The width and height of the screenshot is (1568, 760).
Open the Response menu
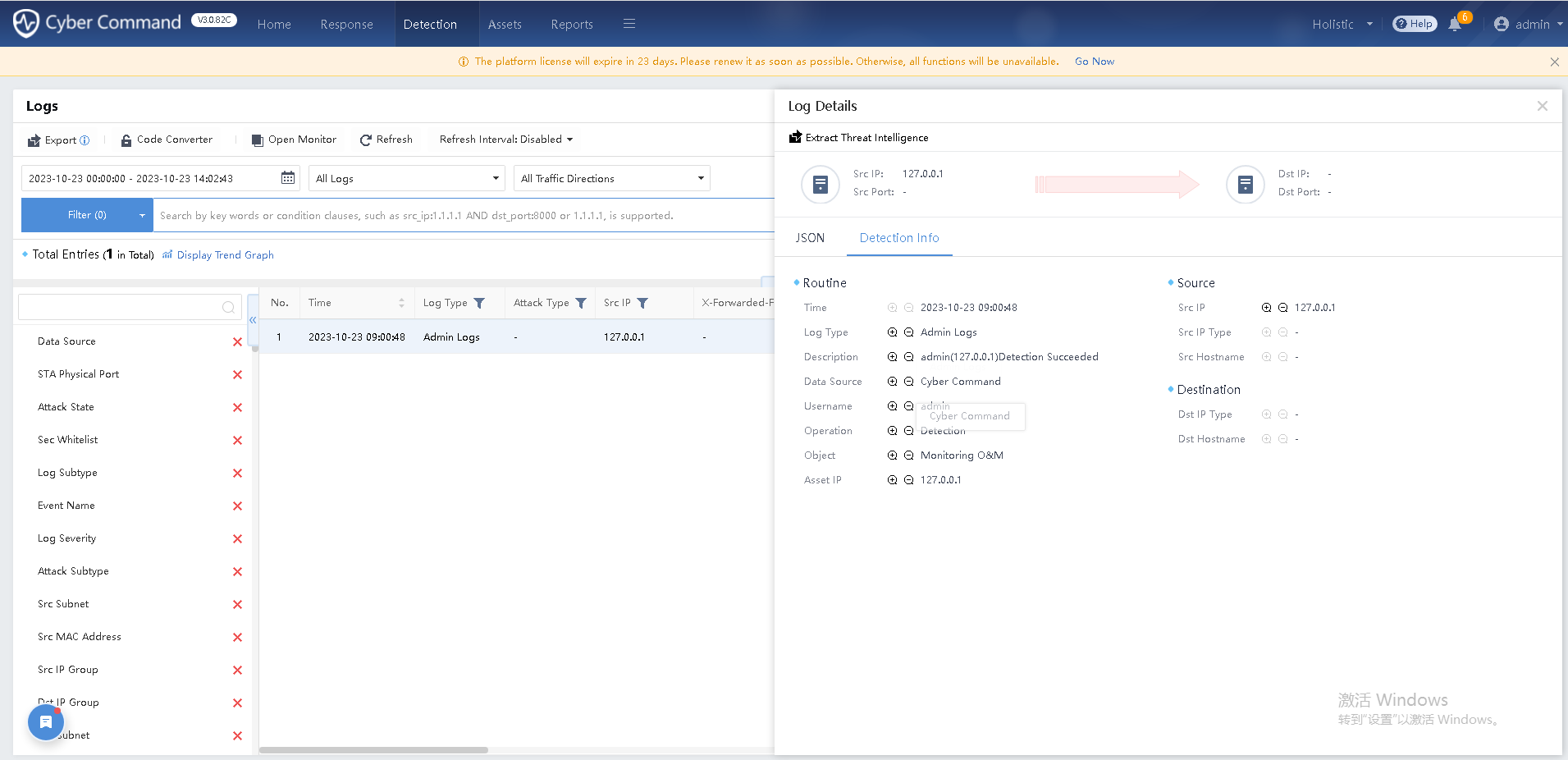(x=346, y=25)
